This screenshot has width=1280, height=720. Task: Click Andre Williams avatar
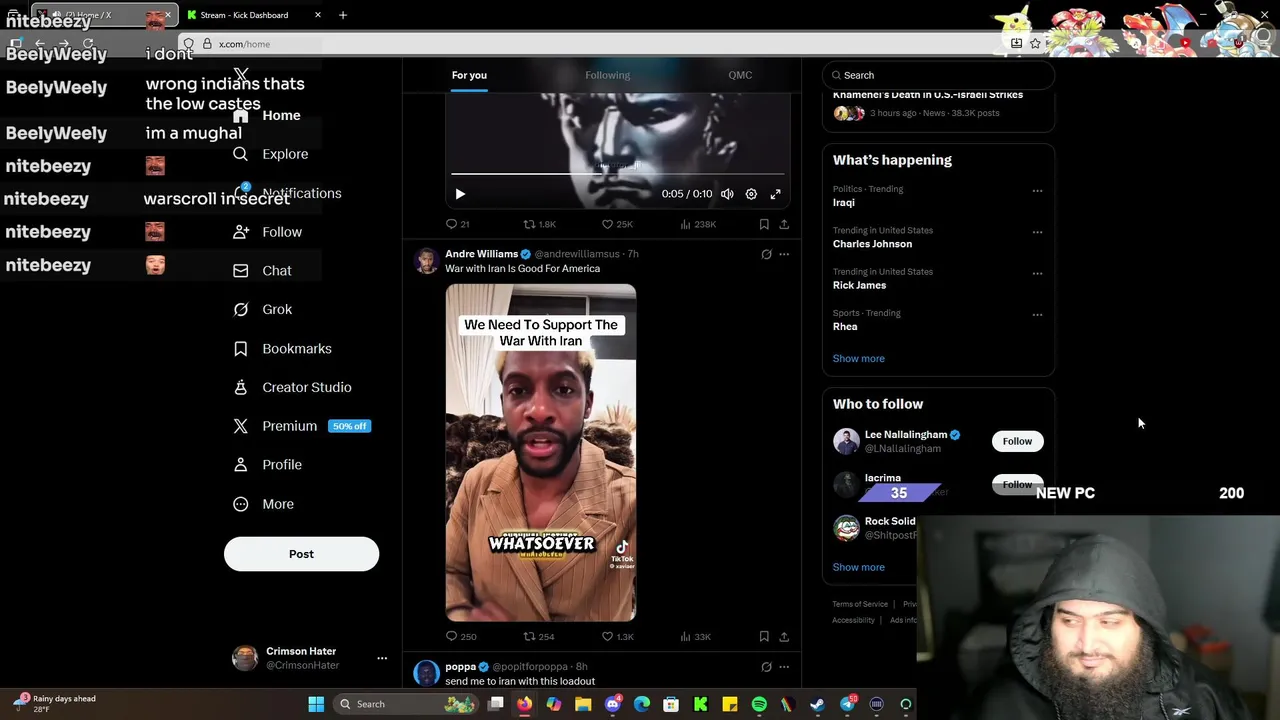(x=427, y=261)
